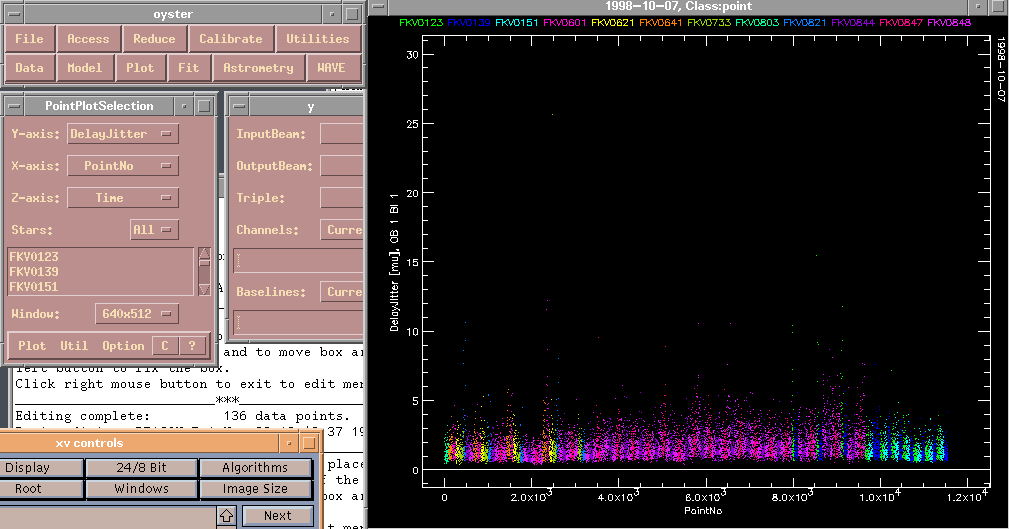Click the C button in PointPlotSelection
Screen dimensions: 1009x529
click(x=165, y=346)
